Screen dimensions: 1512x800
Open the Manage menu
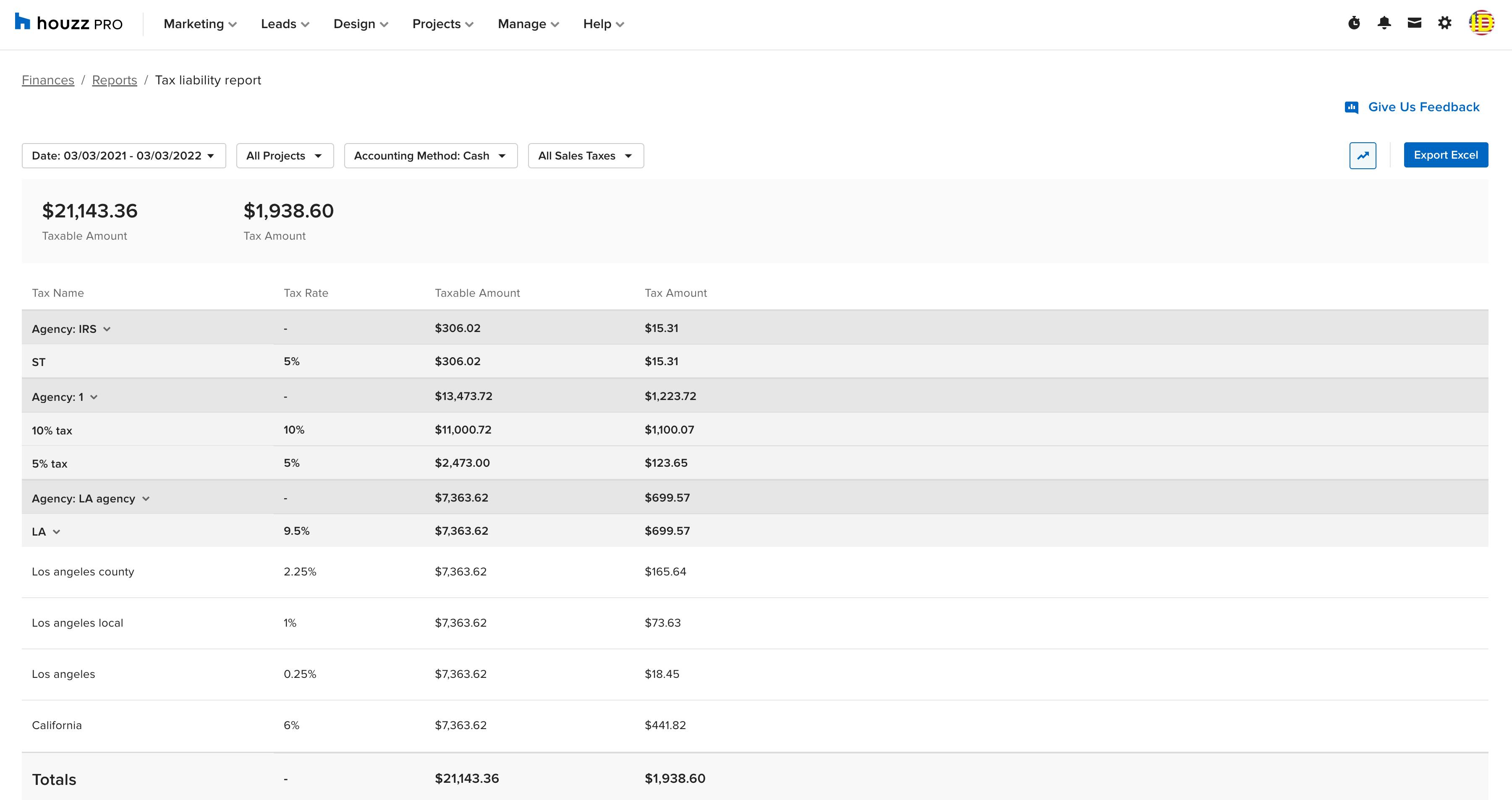526,24
